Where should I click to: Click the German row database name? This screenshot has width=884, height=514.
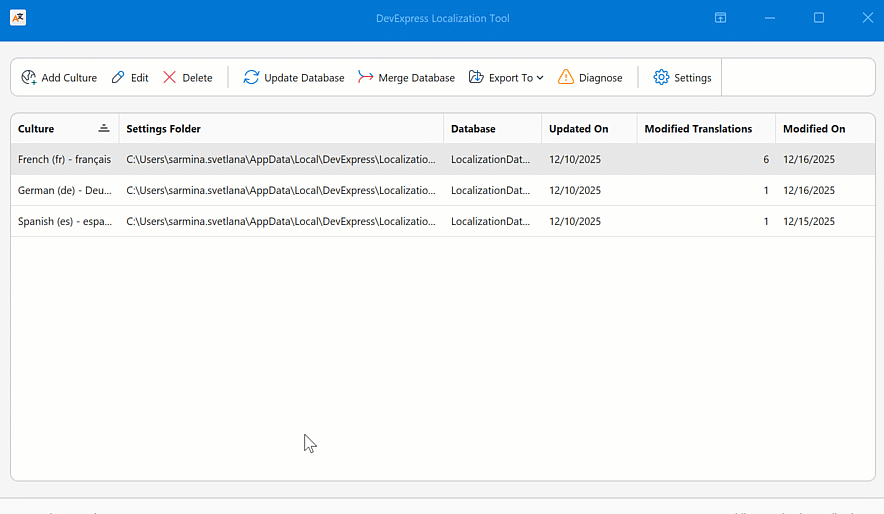point(490,190)
